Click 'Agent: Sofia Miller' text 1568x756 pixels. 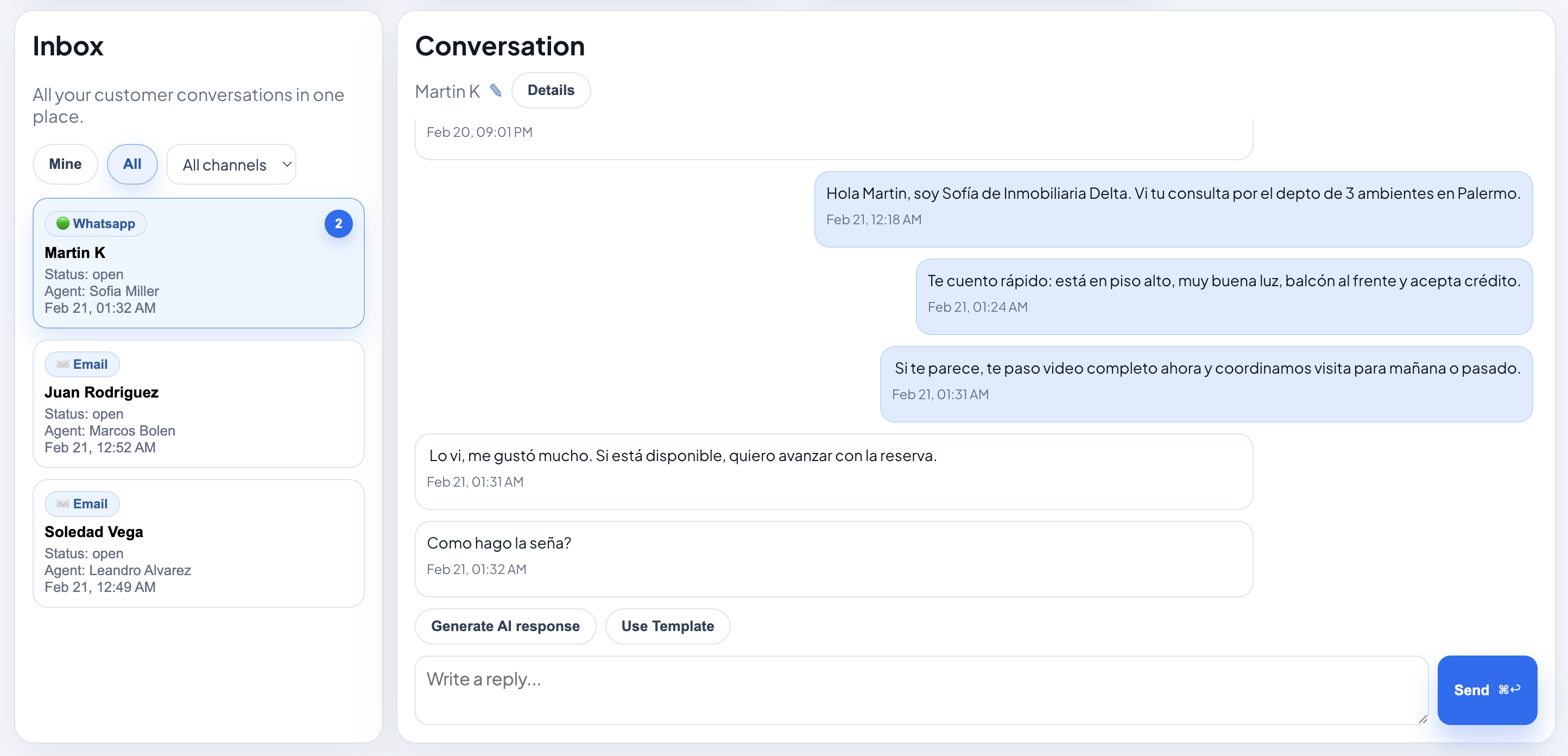click(x=102, y=291)
